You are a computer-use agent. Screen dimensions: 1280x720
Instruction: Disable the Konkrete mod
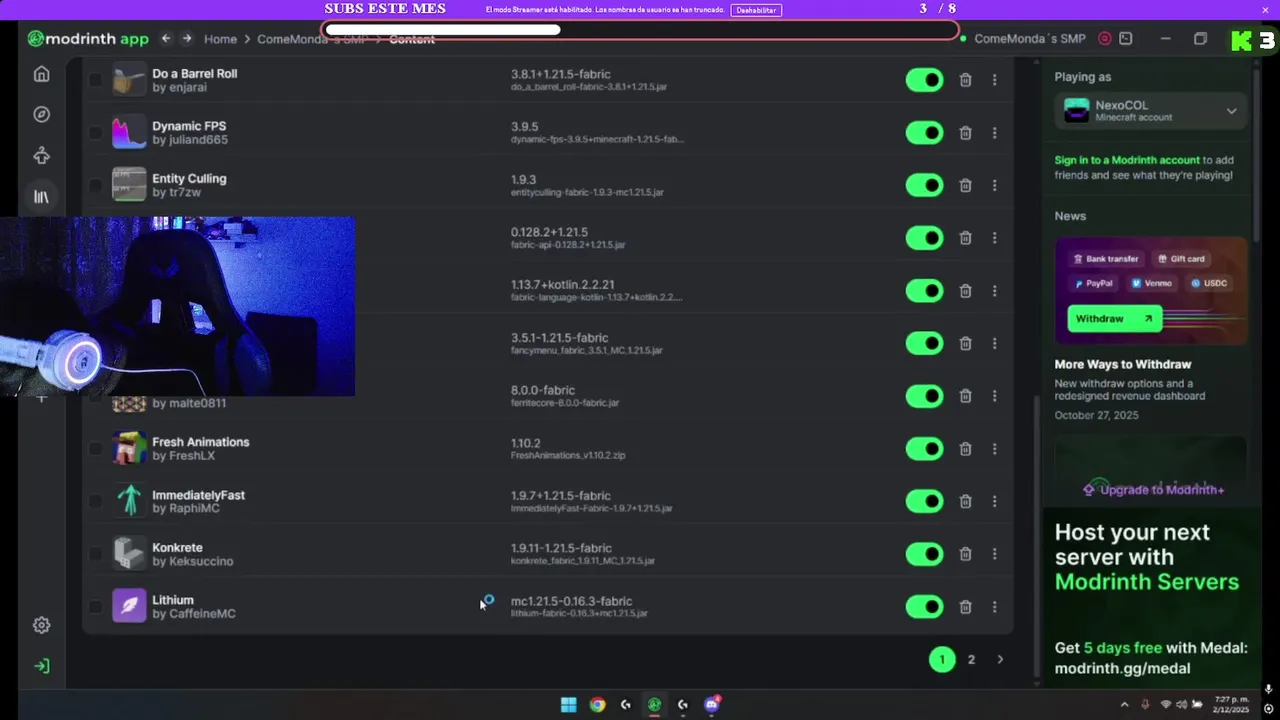(924, 554)
